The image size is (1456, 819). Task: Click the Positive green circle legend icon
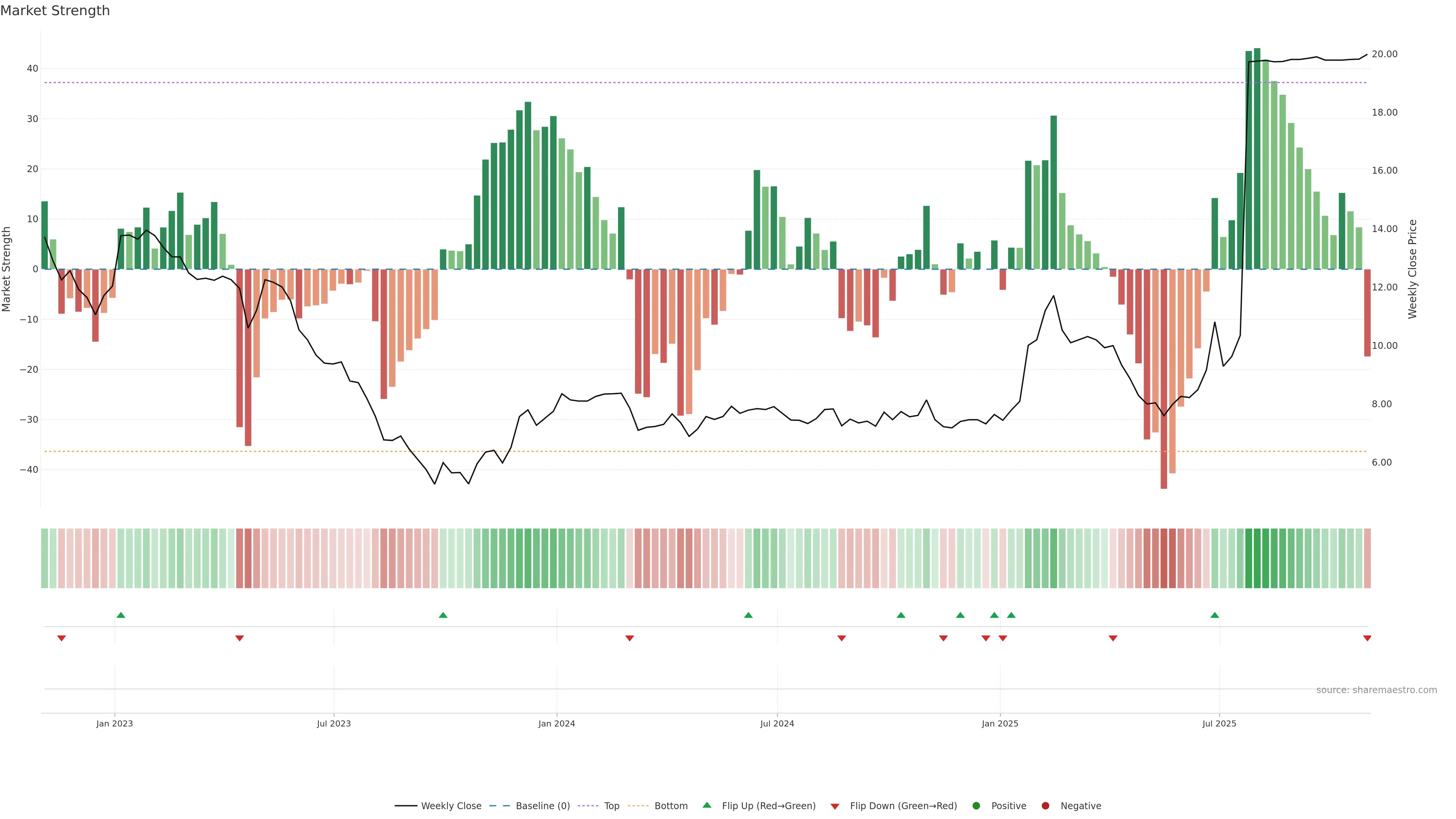point(976,806)
